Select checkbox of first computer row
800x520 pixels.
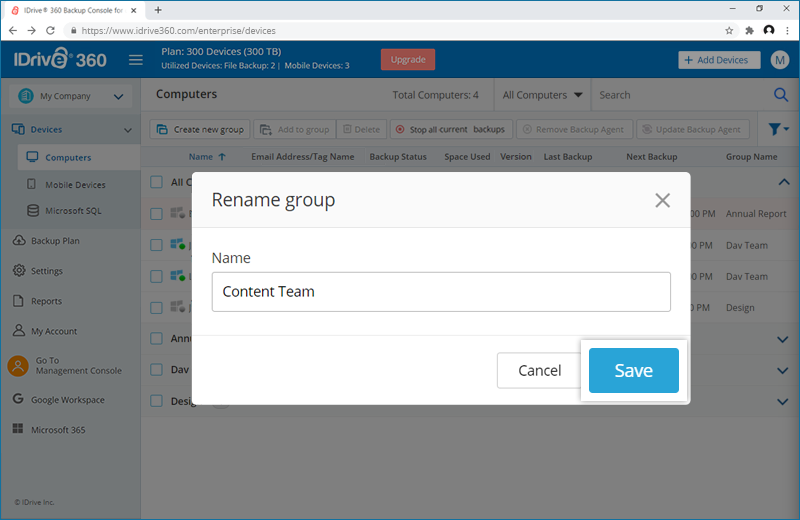pyautogui.click(x=157, y=214)
